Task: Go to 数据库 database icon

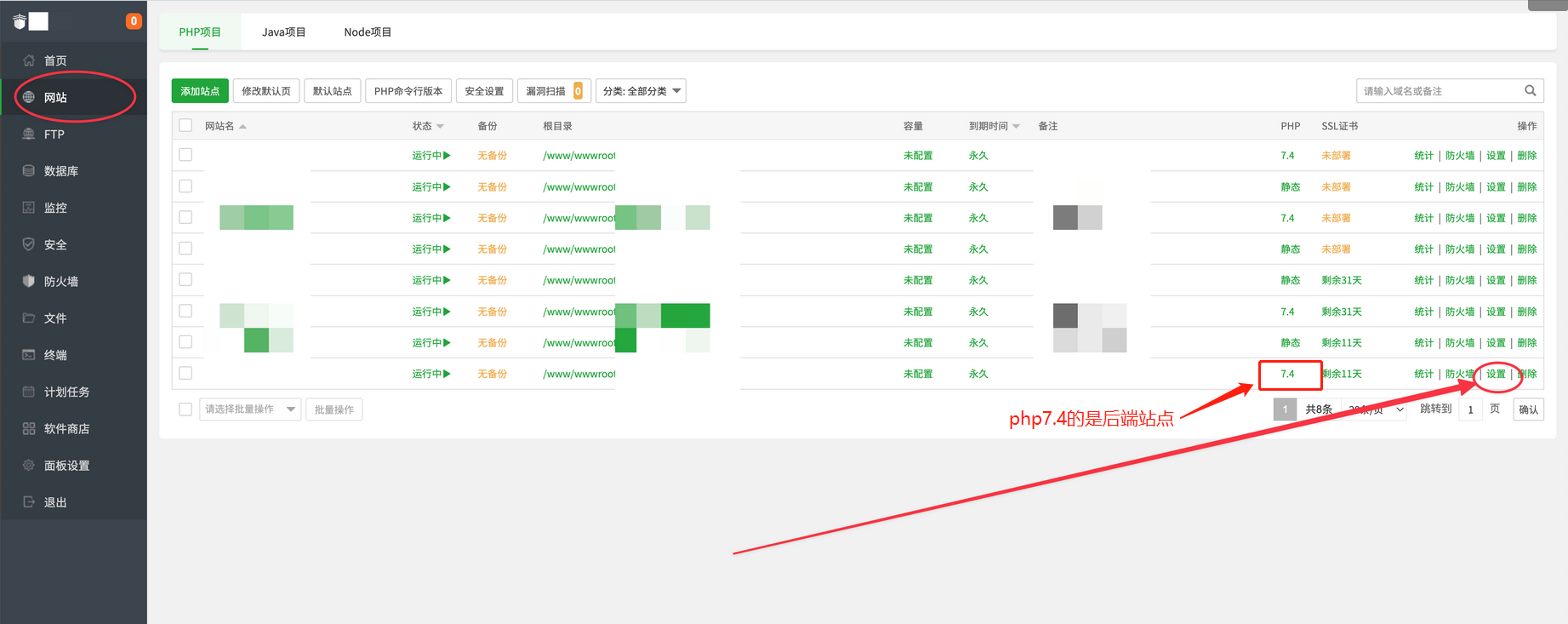Action: point(29,170)
